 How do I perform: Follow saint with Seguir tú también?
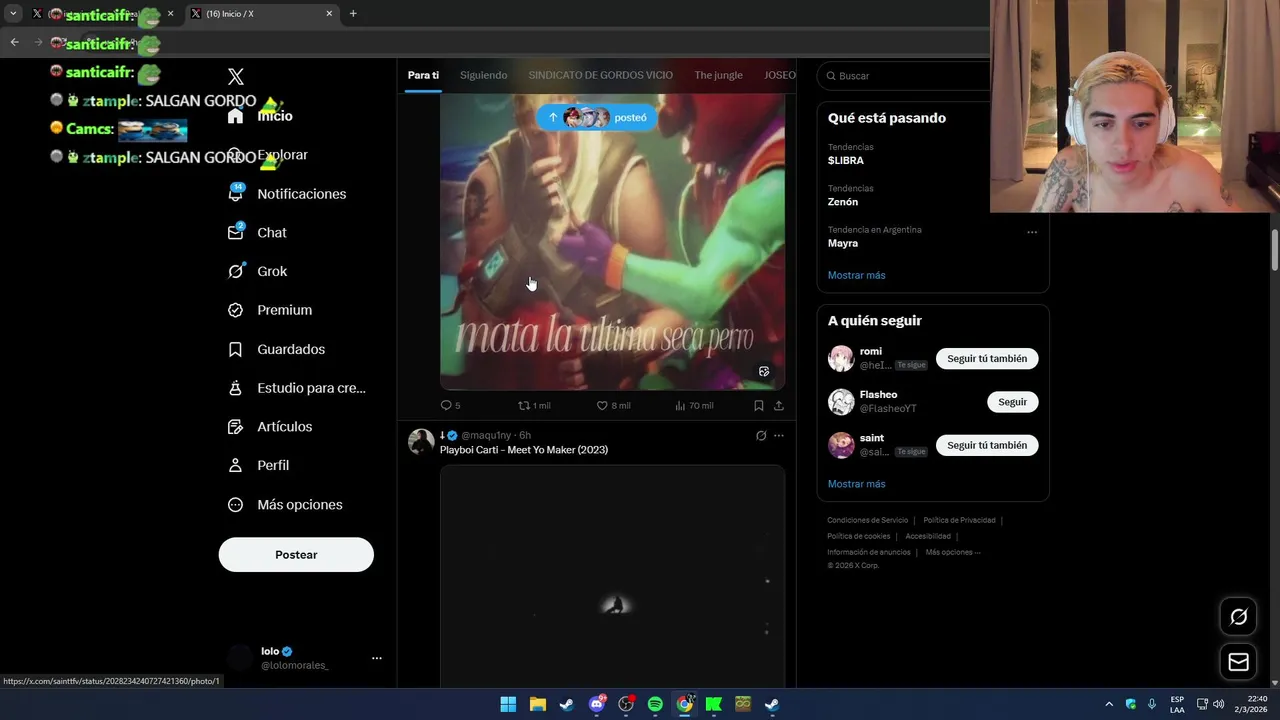point(987,445)
